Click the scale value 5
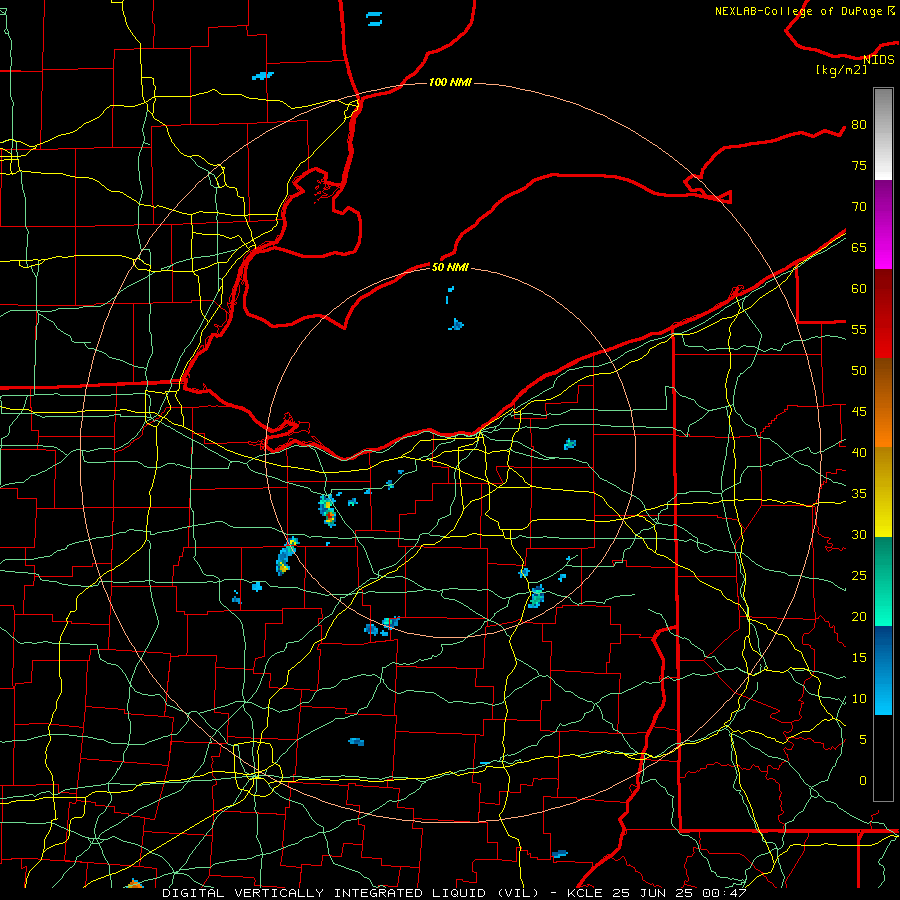The image size is (900, 900). pos(863,740)
